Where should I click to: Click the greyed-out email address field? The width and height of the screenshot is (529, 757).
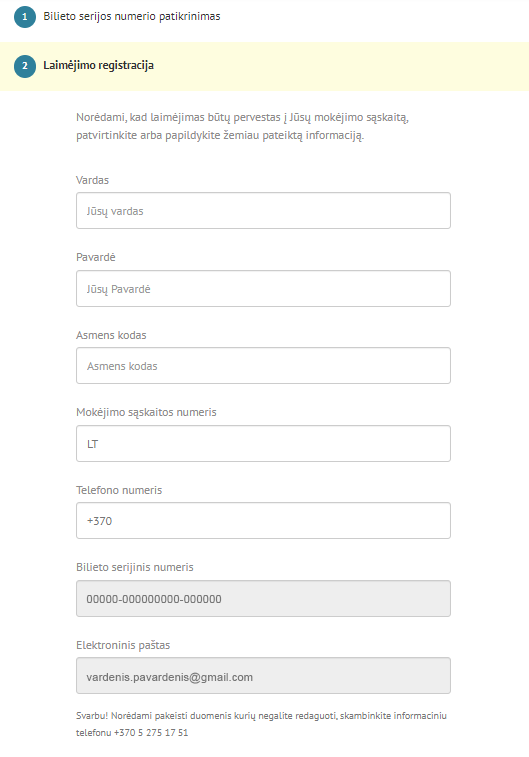[x=263, y=676]
